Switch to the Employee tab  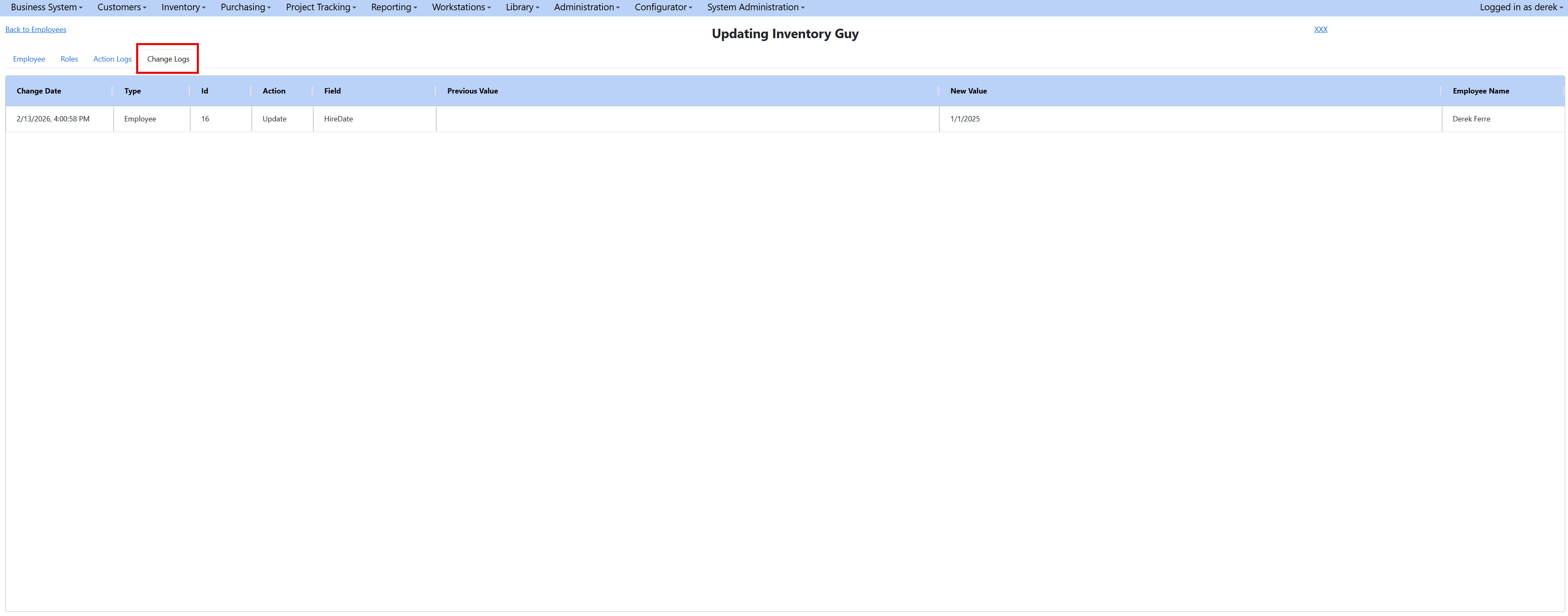coord(29,59)
